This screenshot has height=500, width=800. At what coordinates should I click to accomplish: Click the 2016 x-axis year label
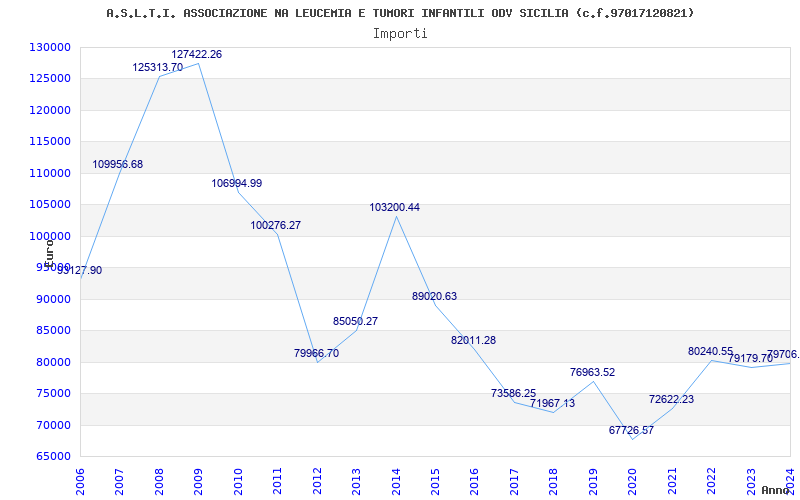pos(475,481)
